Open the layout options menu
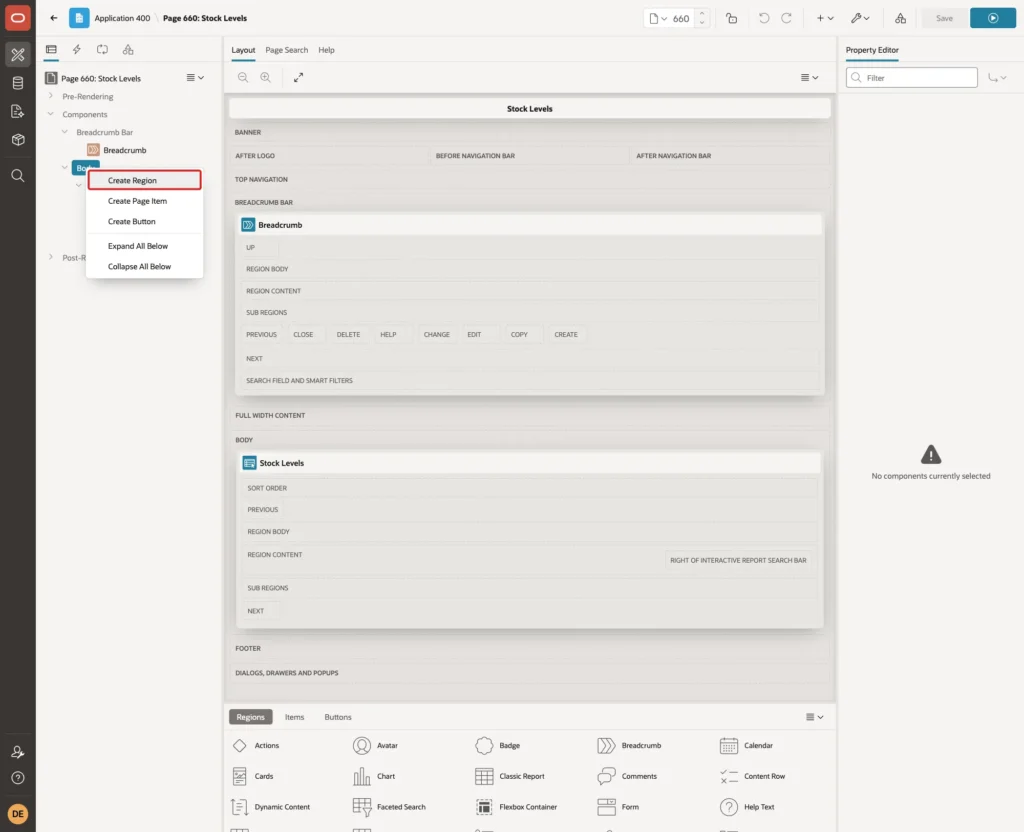The height and width of the screenshot is (832, 1024). pyautogui.click(x=809, y=77)
